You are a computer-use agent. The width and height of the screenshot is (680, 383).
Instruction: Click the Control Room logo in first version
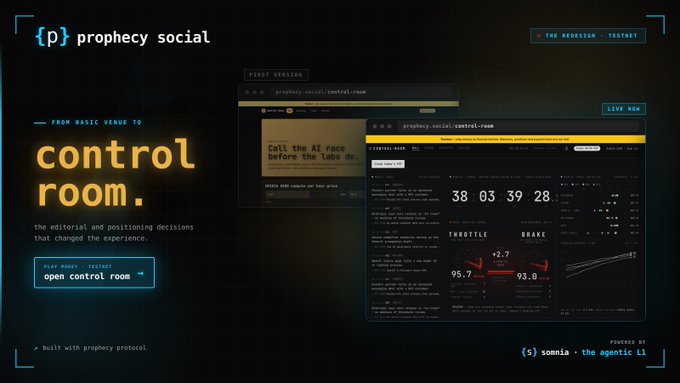pos(273,111)
